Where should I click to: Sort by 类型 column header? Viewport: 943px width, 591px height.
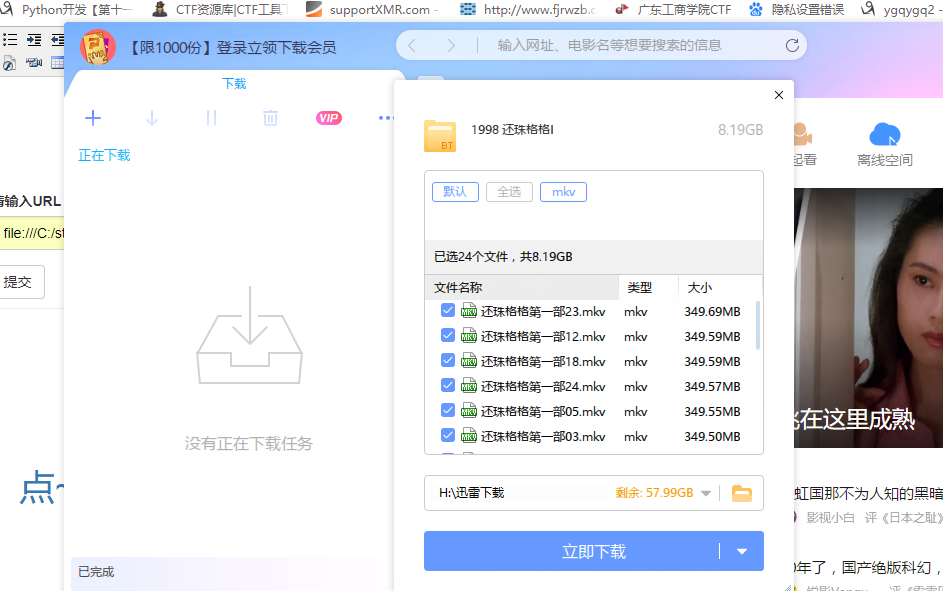(x=649, y=287)
